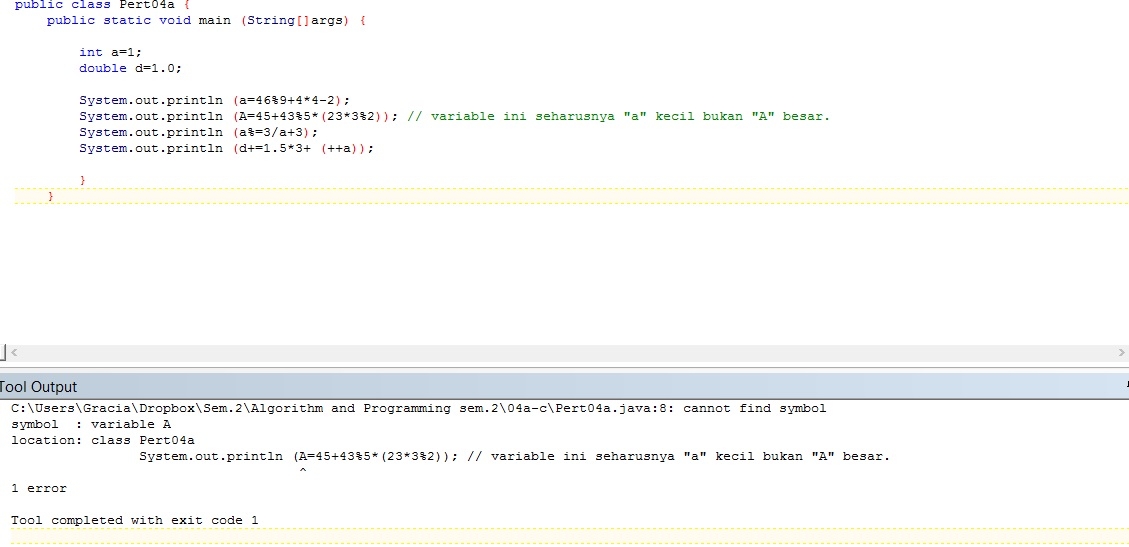The image size is (1129, 547).
Task: Click the Tool Output panel header
Action: coord(564,386)
